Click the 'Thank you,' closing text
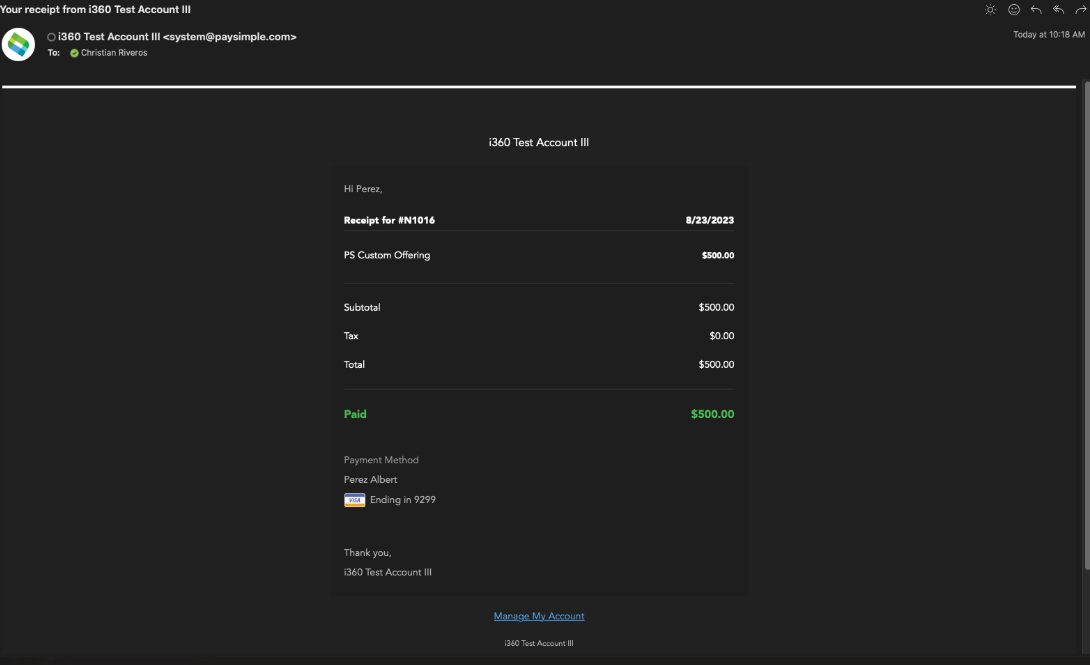Screen dimensions: 1090x665 [x=368, y=552]
